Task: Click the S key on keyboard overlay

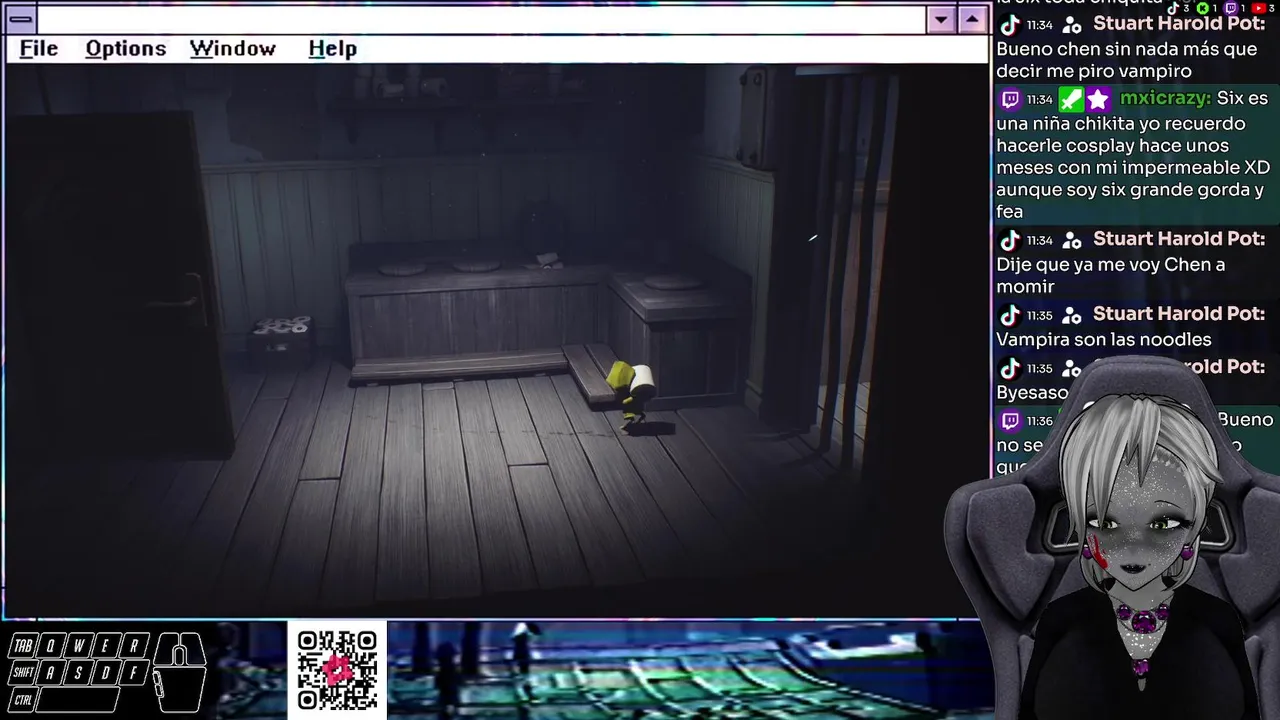Action: pos(79,672)
